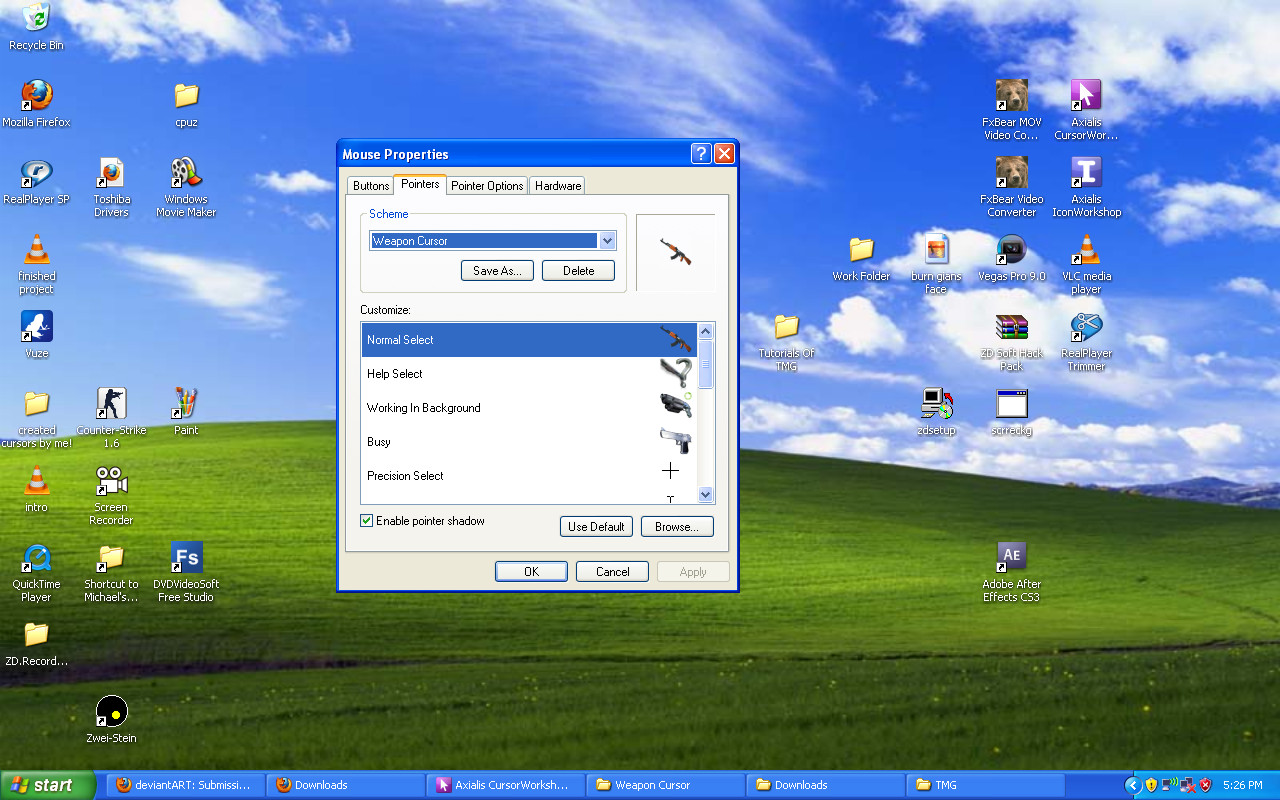Open Vegas Pro 9.0 desktop icon

pyautogui.click(x=1011, y=250)
